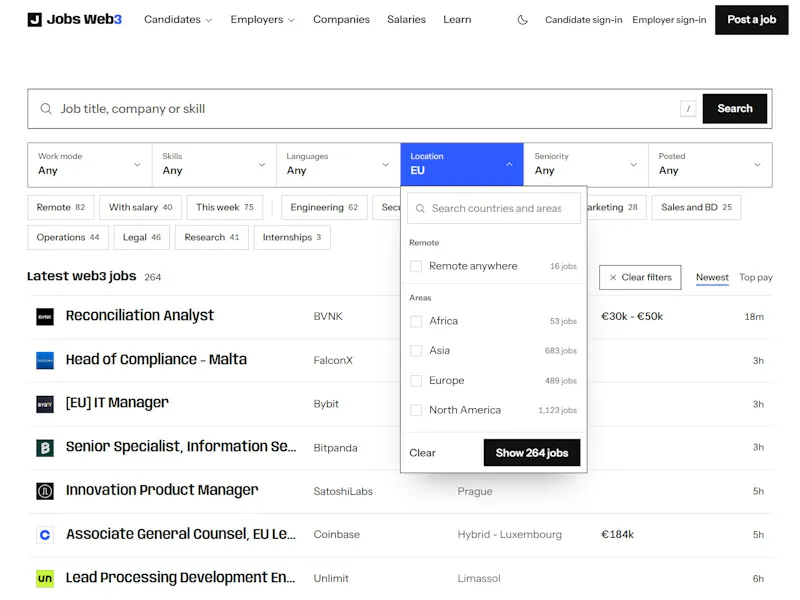Click the Jobs Web3 logo icon

coord(35,19)
